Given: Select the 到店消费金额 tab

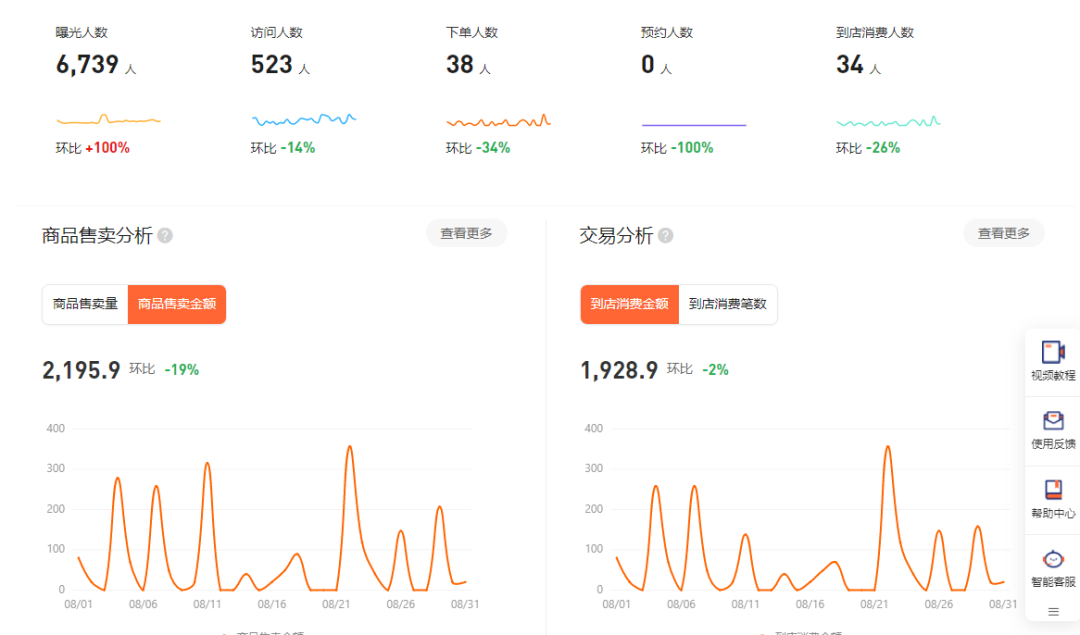Looking at the screenshot, I should (629, 304).
